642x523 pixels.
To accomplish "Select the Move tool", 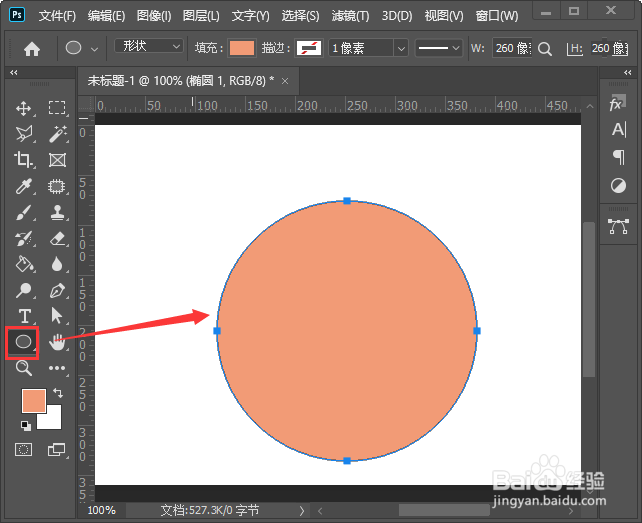I will pos(23,109).
